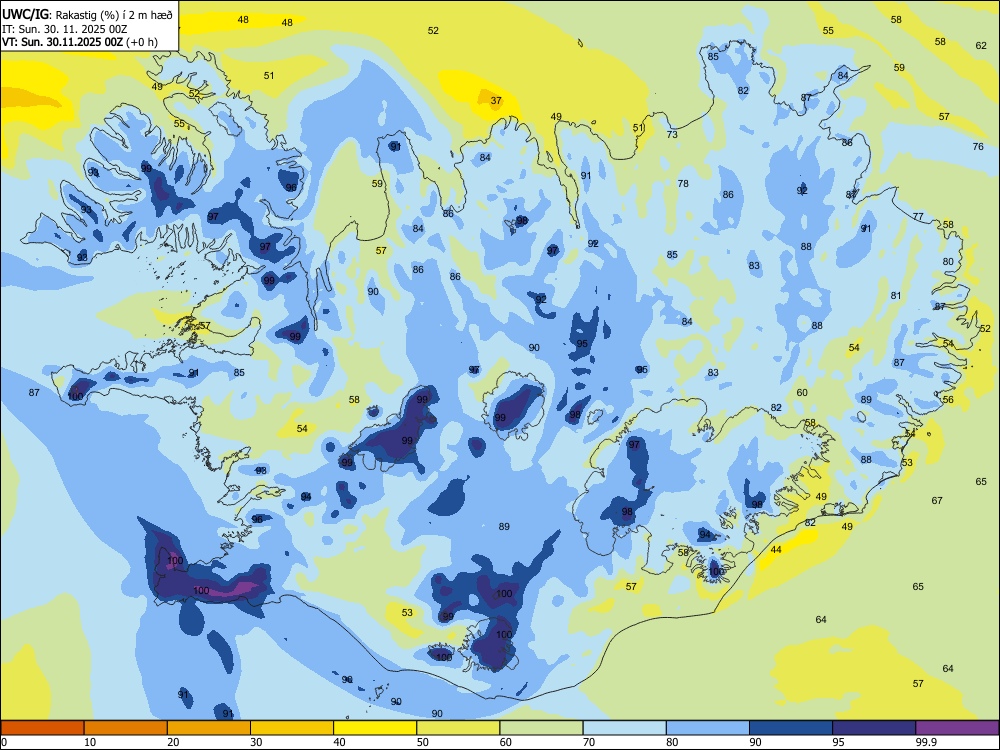Click the map value '62' in the upper right corner
The height and width of the screenshot is (750, 1000).
(982, 46)
